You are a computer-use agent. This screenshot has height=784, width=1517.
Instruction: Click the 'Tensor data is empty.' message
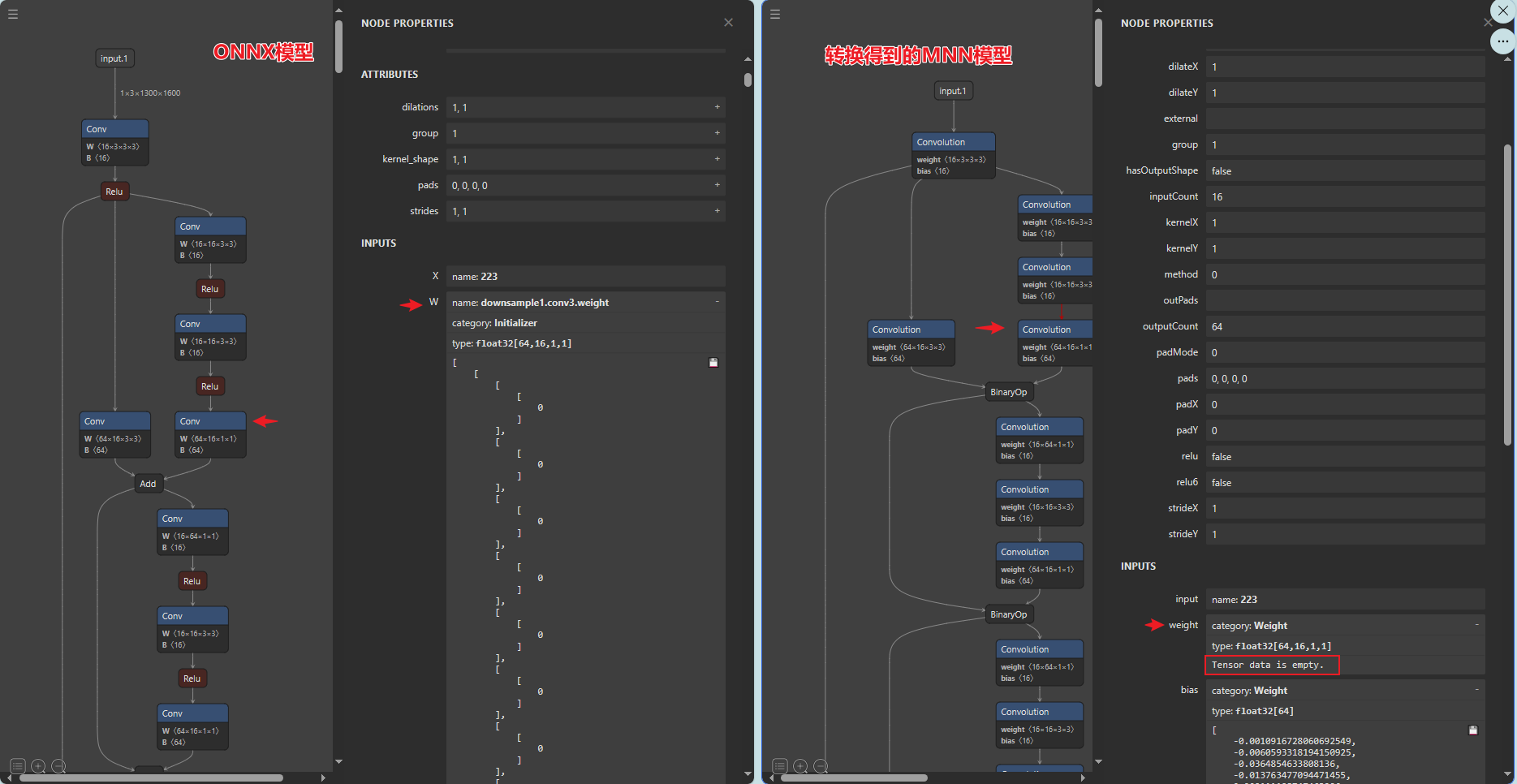pos(1268,665)
